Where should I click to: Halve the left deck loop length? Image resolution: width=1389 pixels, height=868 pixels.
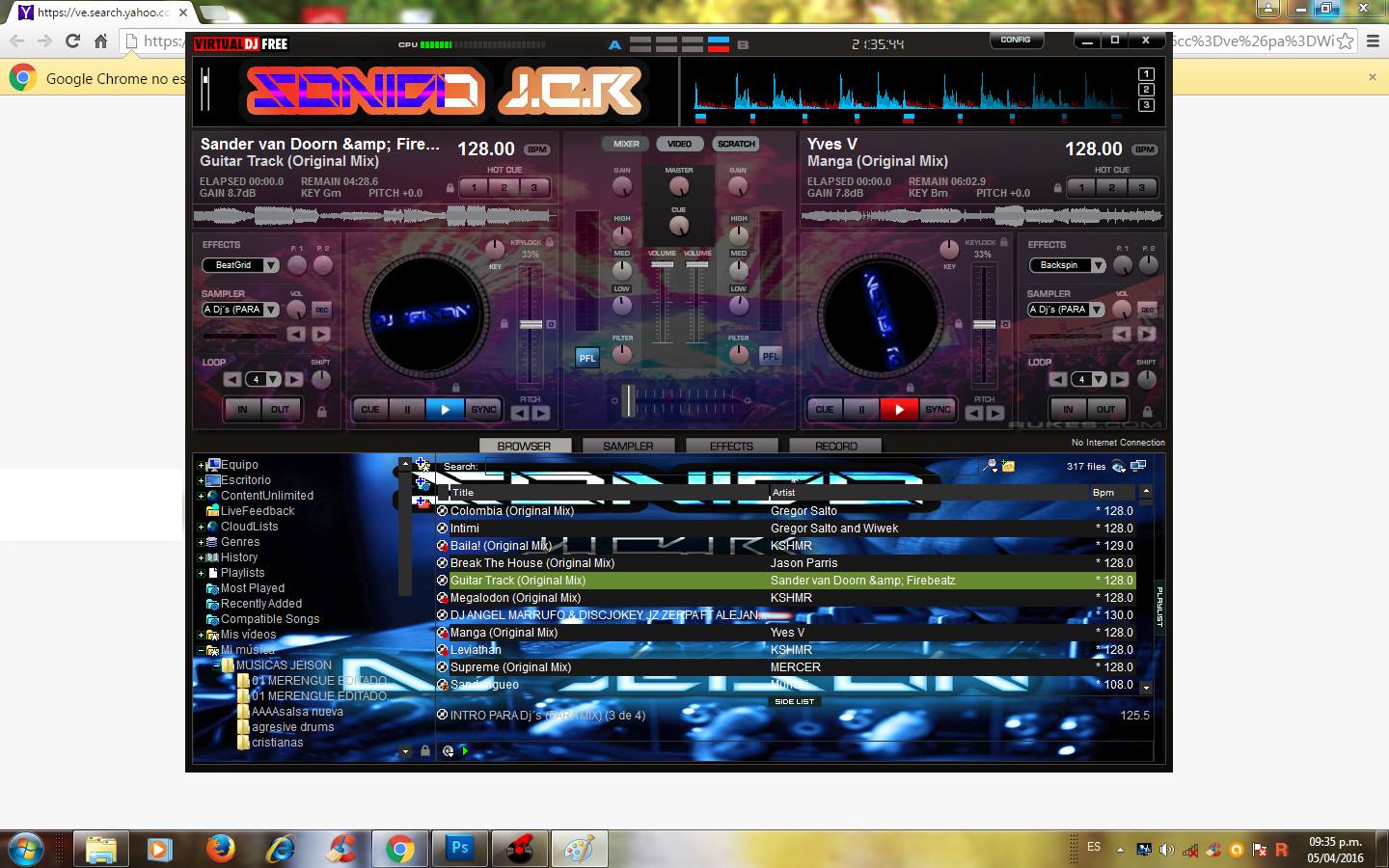point(232,379)
